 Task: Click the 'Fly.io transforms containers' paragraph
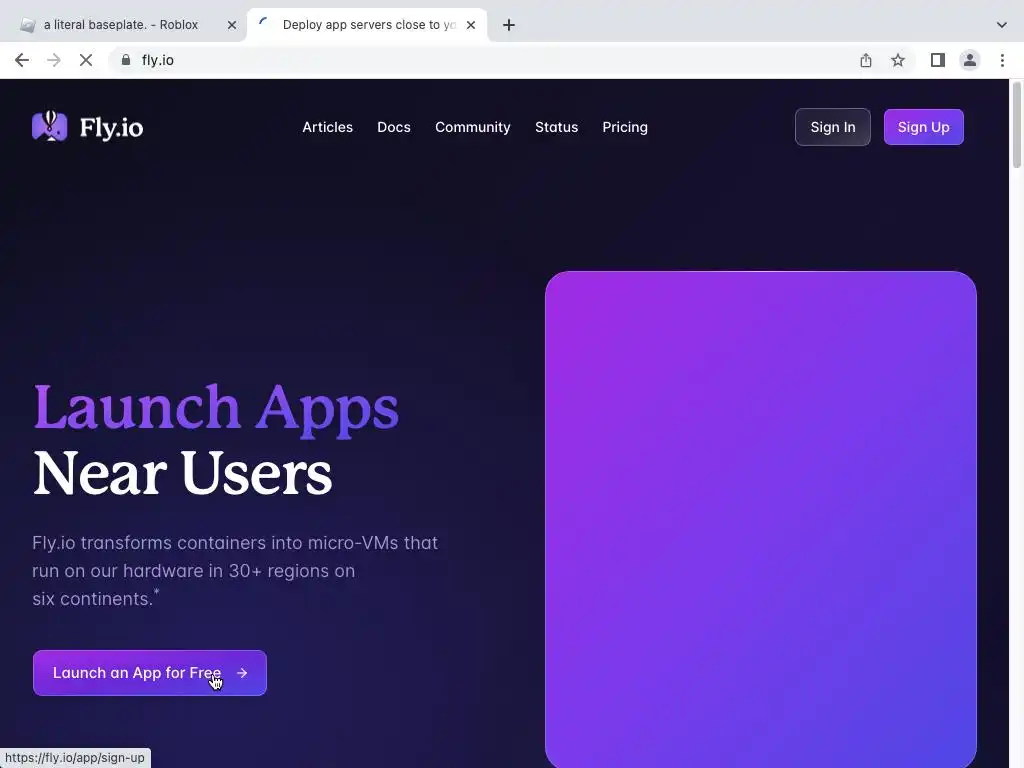(x=235, y=571)
